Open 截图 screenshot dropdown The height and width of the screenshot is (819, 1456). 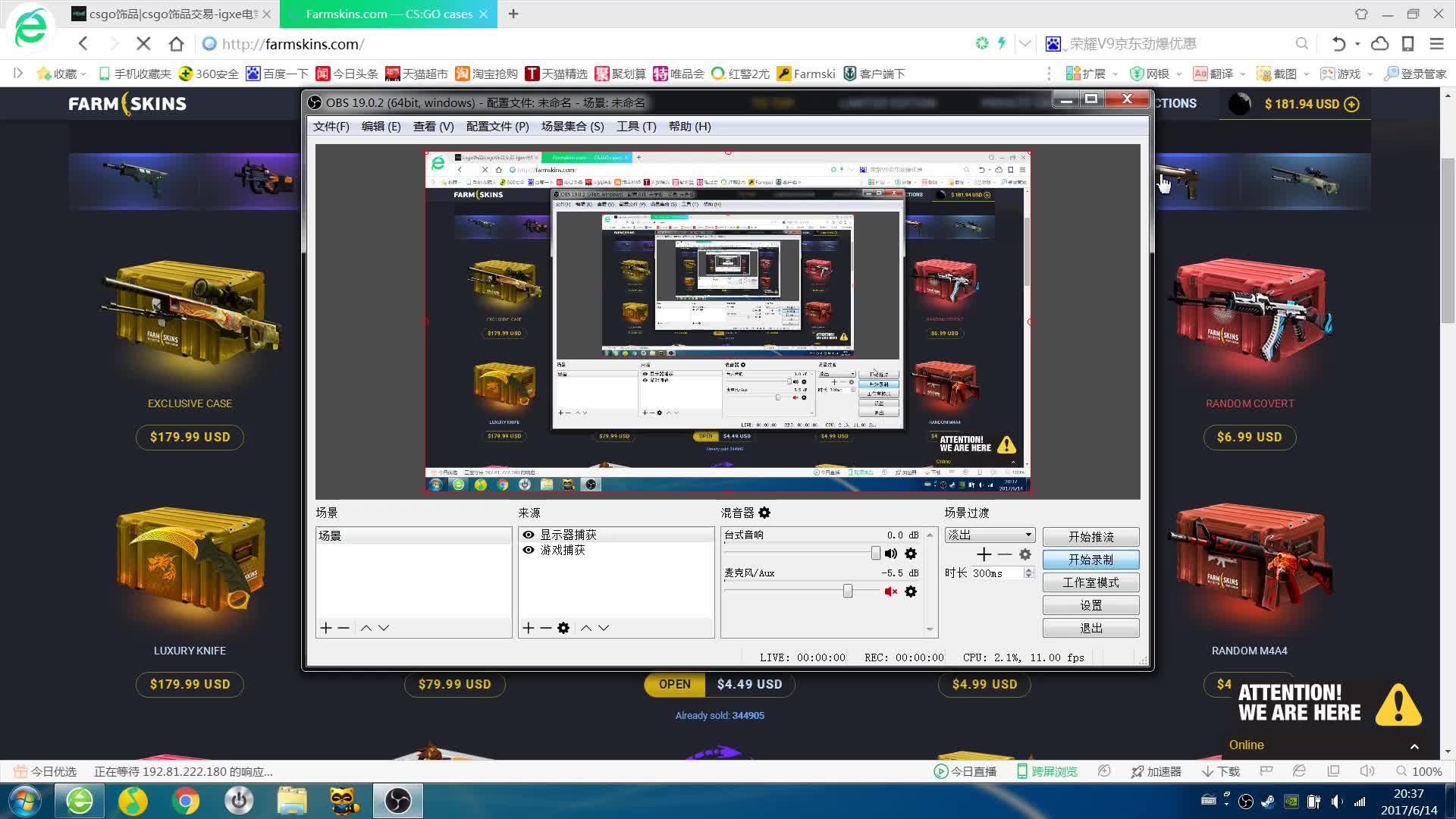(x=1283, y=74)
